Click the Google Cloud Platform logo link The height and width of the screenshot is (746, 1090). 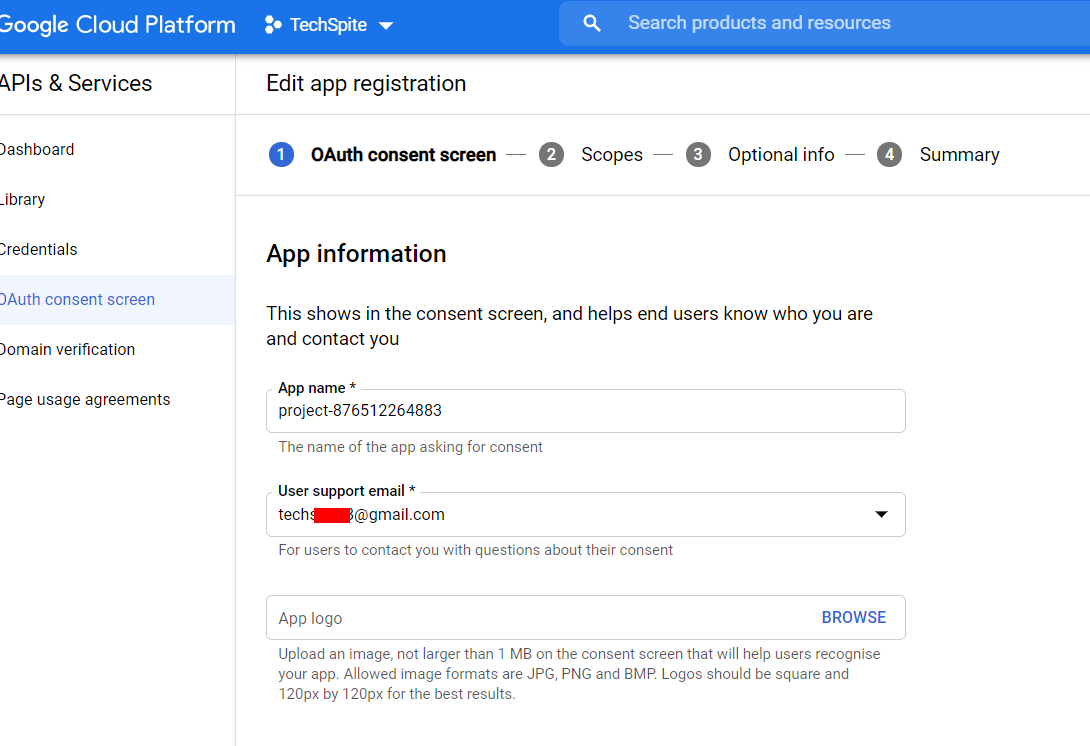[117, 25]
